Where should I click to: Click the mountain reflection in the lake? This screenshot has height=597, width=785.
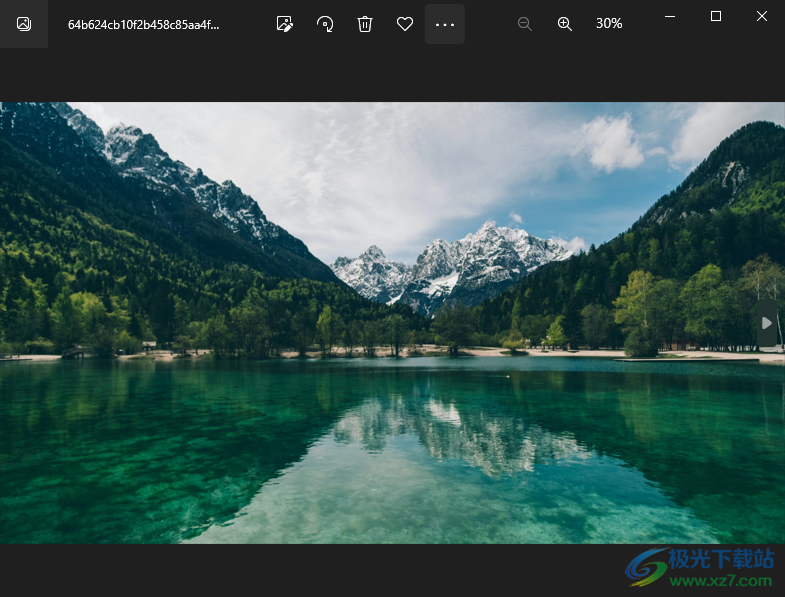(x=450, y=430)
